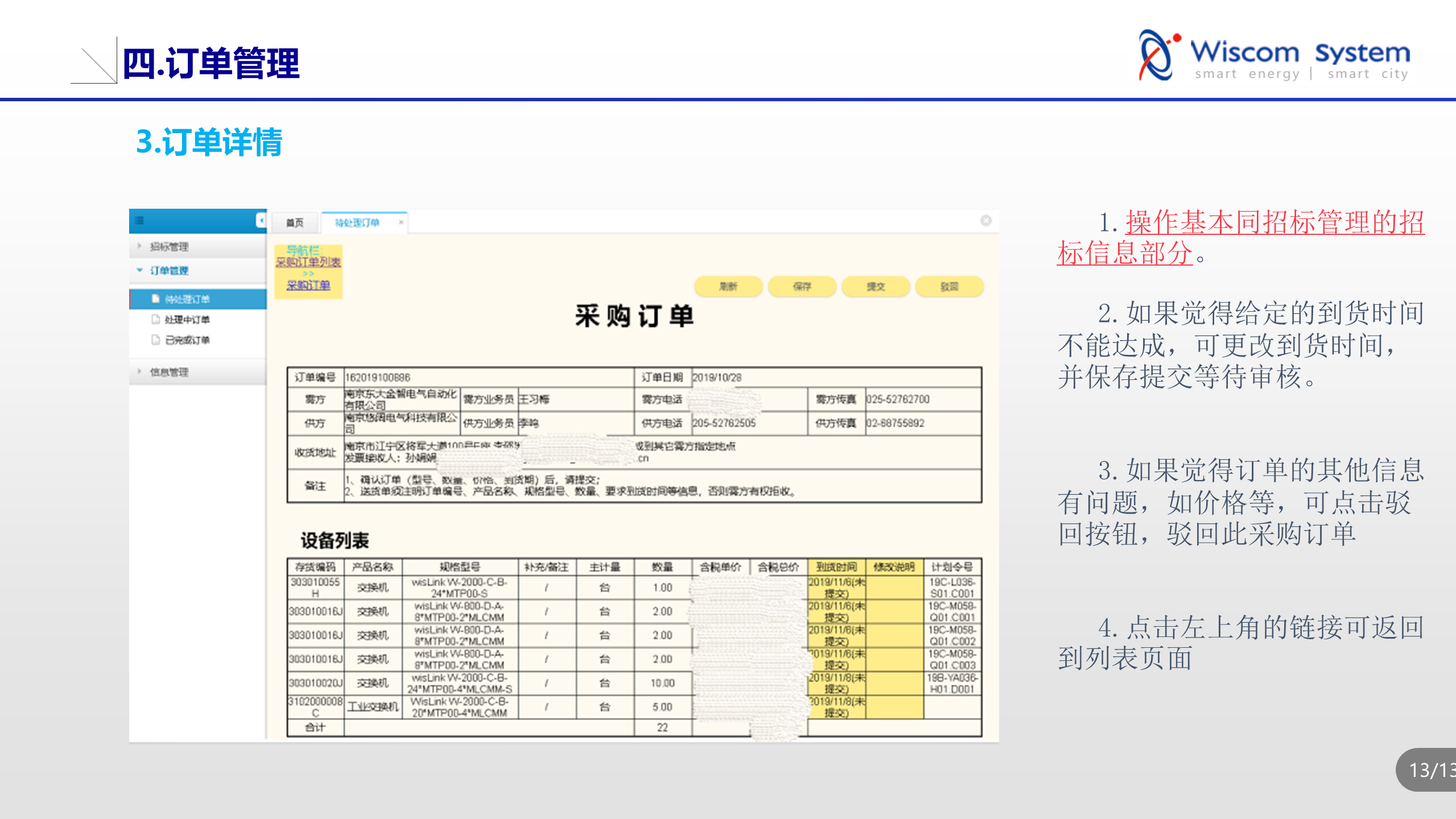Click the 刷新 button
Image resolution: width=1456 pixels, height=819 pixels.
[728, 287]
